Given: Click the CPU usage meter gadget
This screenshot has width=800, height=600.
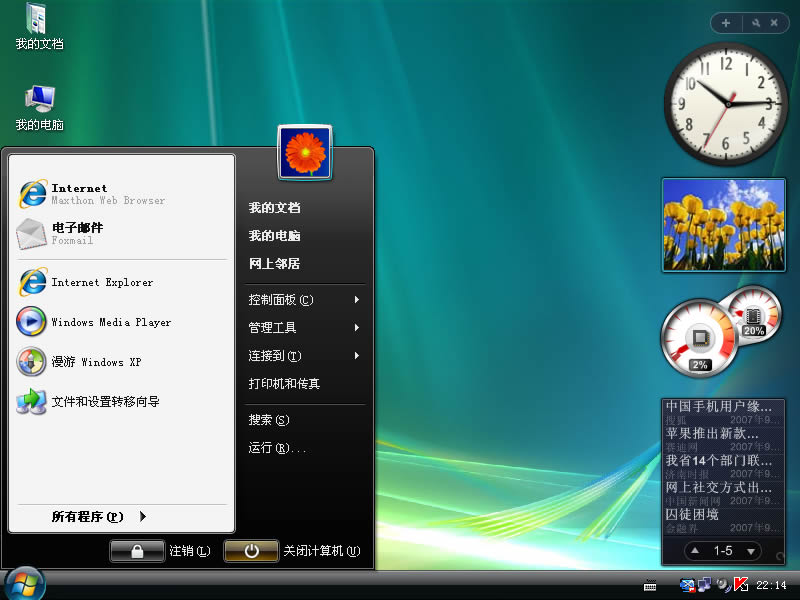Looking at the screenshot, I should (x=700, y=337).
